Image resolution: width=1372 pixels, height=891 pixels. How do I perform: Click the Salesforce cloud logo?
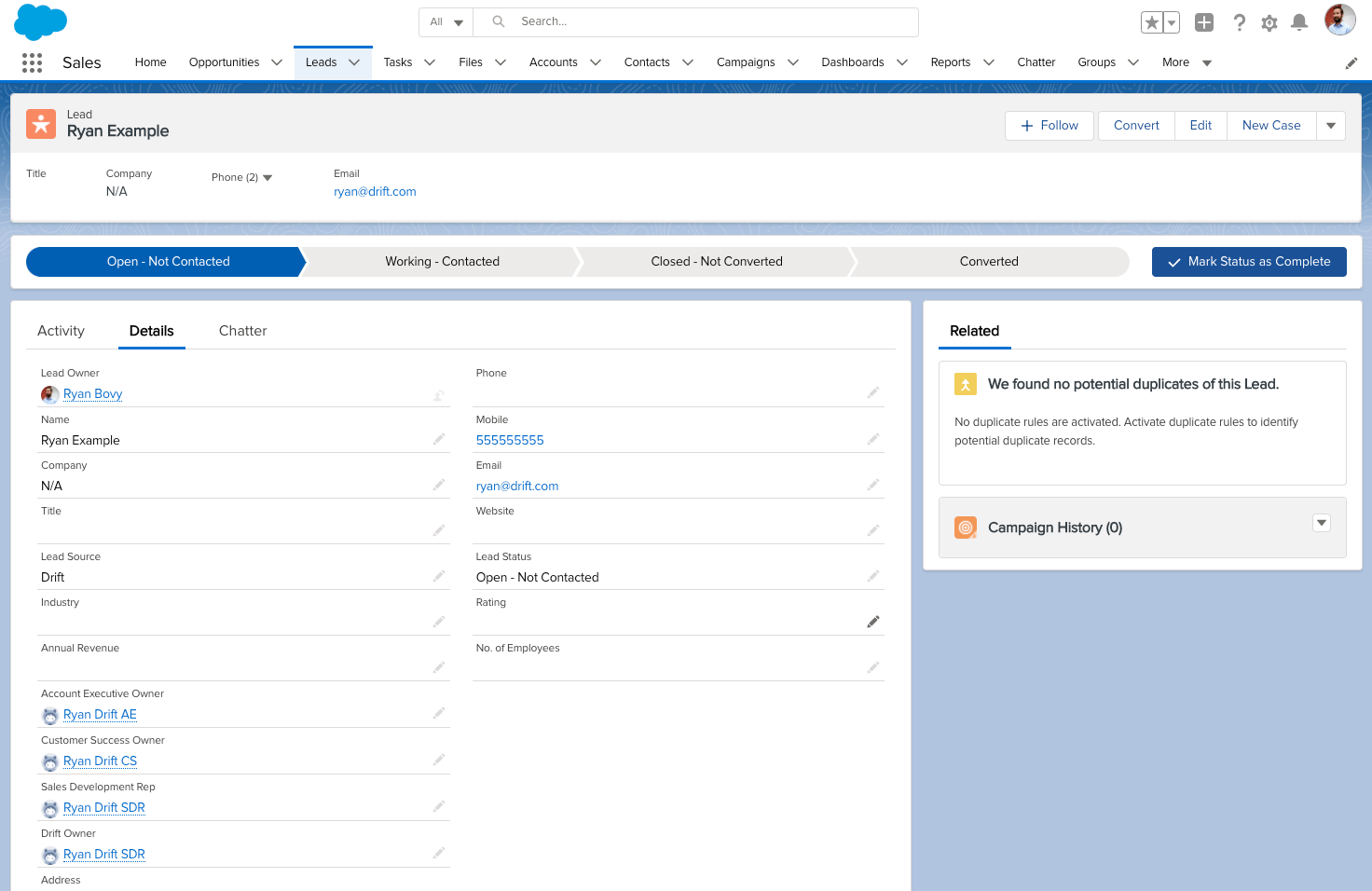click(x=41, y=22)
